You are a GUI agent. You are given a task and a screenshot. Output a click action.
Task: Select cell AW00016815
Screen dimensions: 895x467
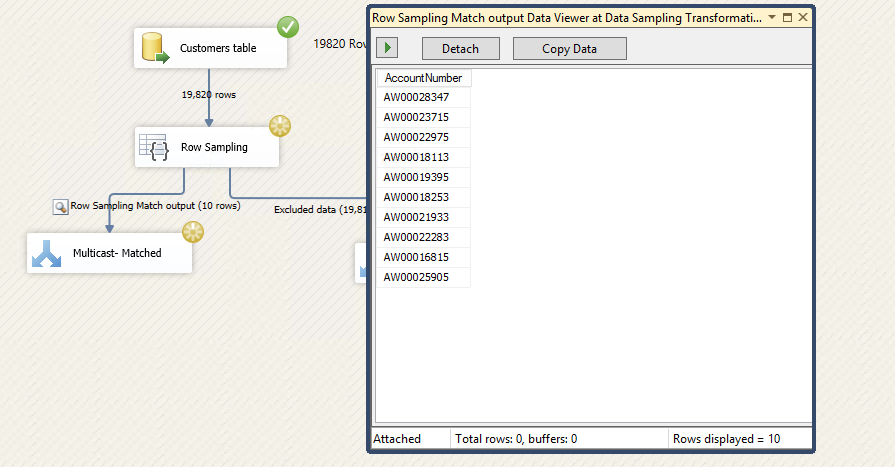pyautogui.click(x=424, y=257)
